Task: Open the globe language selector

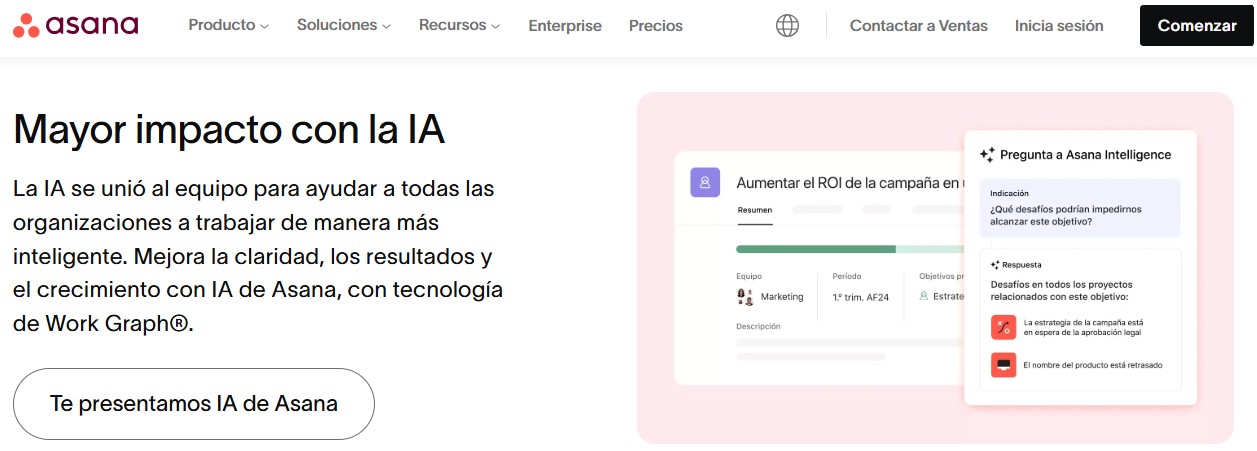Action: 787,26
